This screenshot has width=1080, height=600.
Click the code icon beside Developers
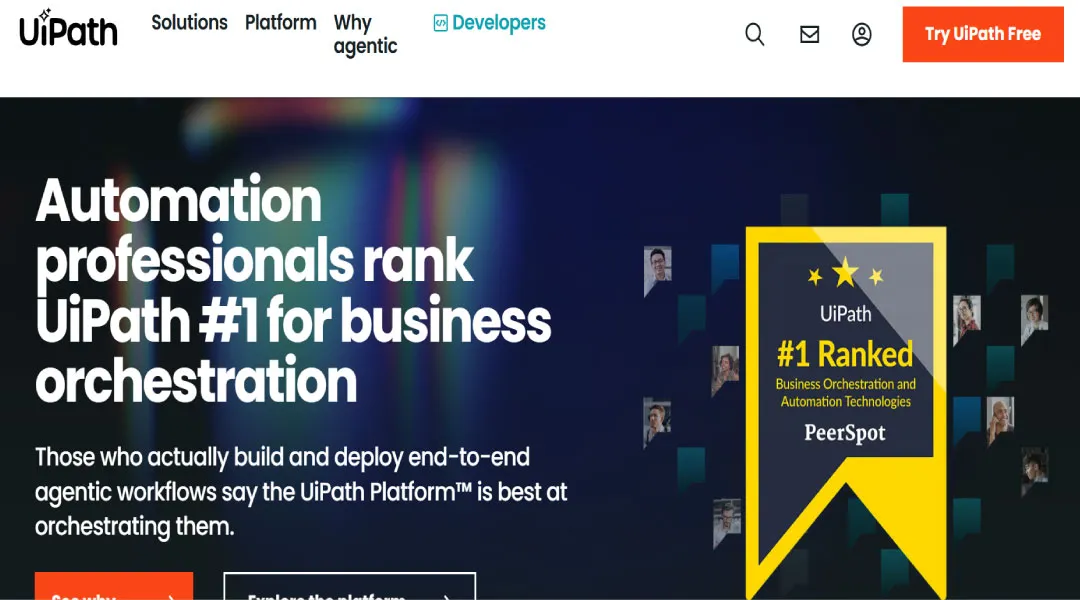[x=440, y=23]
